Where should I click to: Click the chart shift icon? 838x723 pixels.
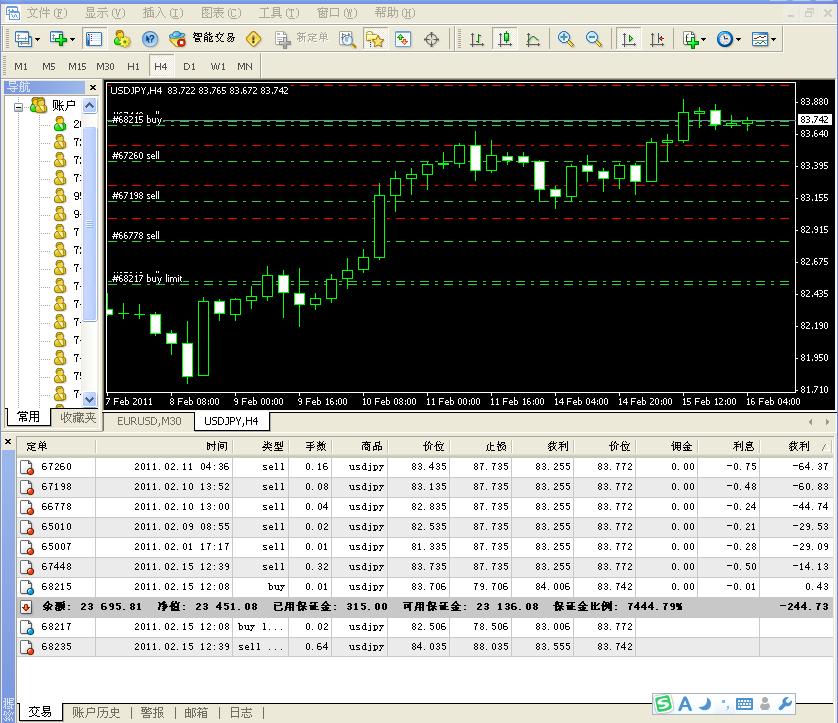657,39
